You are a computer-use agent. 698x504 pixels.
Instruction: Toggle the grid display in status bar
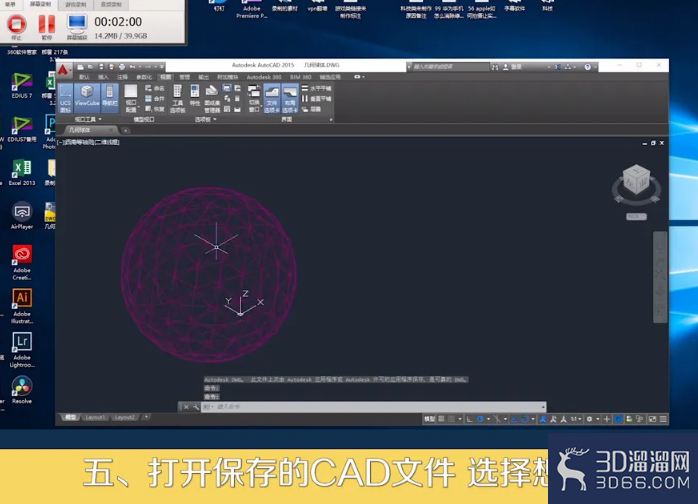441,419
